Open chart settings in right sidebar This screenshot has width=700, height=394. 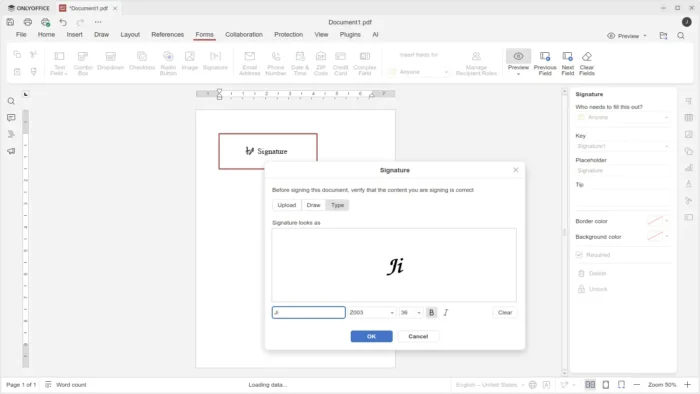pos(689,168)
